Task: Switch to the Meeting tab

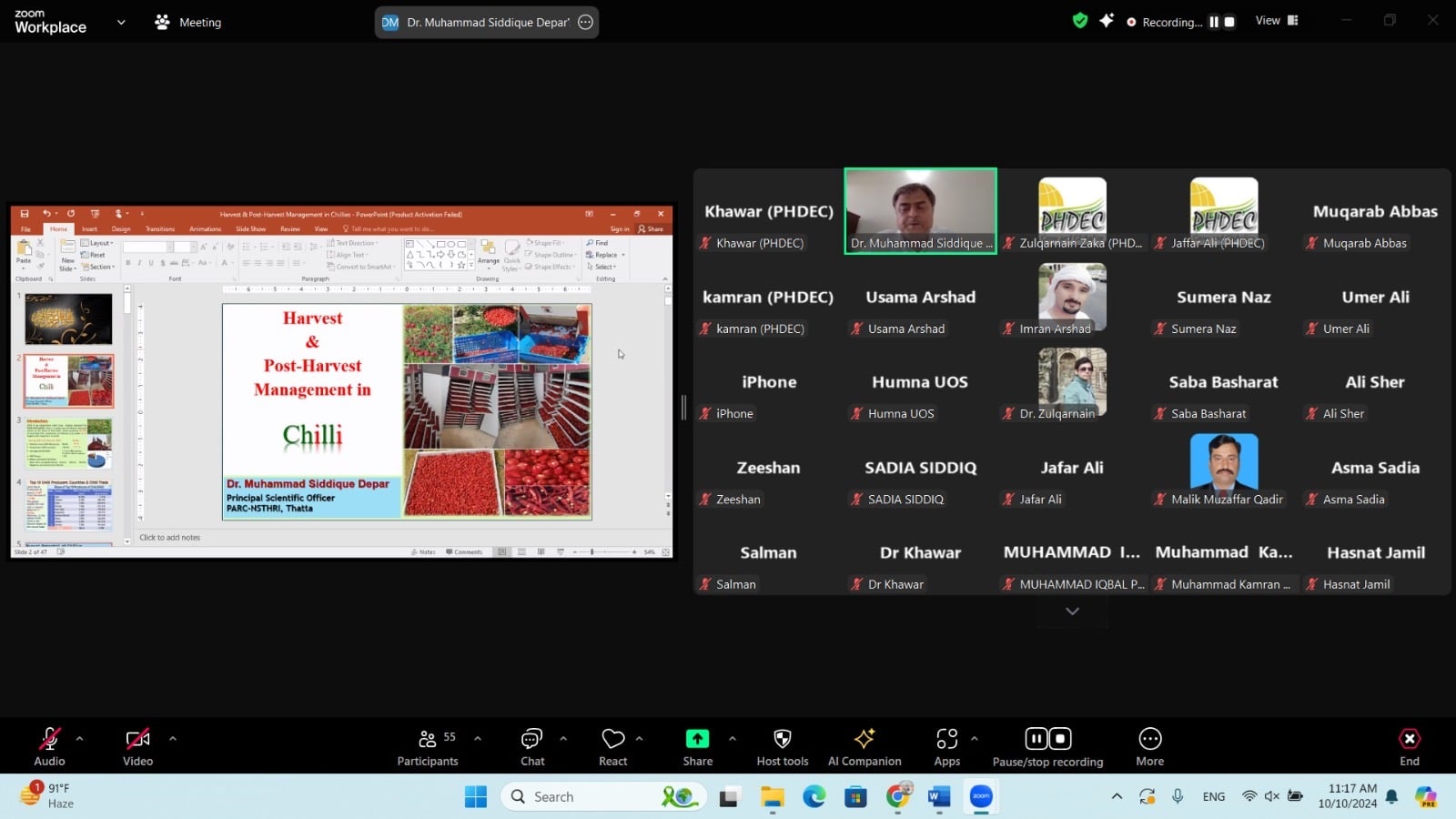Action: tap(188, 22)
